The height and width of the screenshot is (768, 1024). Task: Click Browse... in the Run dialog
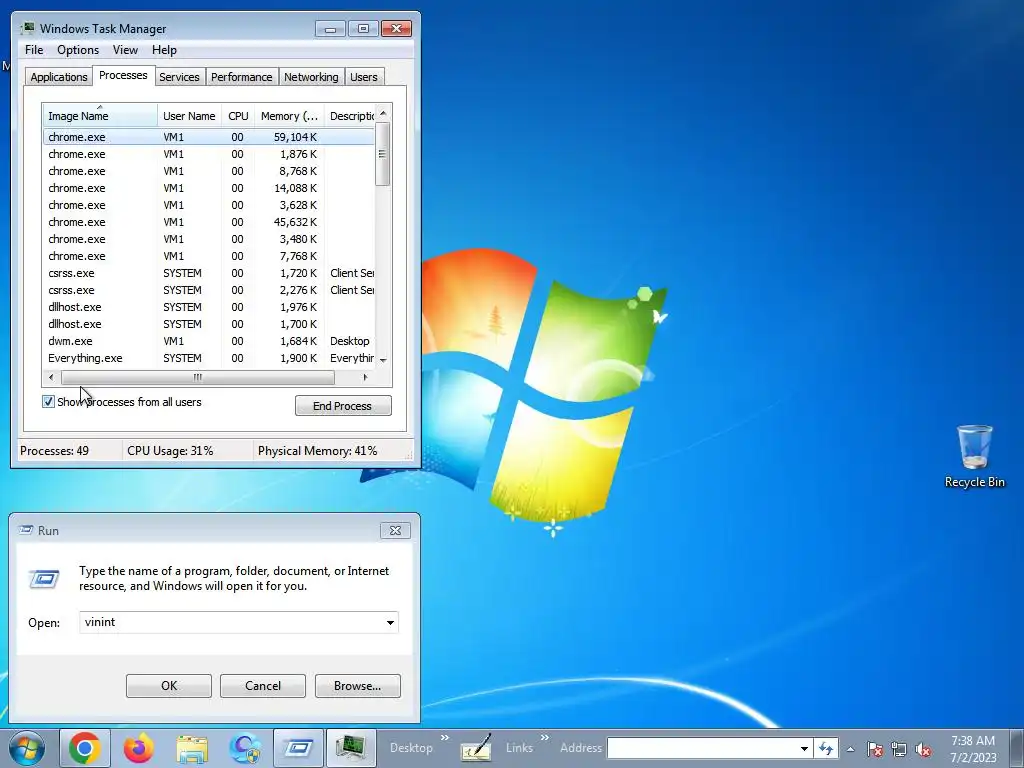click(x=357, y=686)
